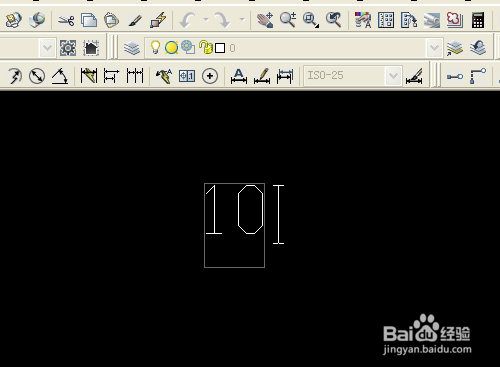Open the redo history dropdown arrow
The width and height of the screenshot is (500, 367).
pos(242,20)
